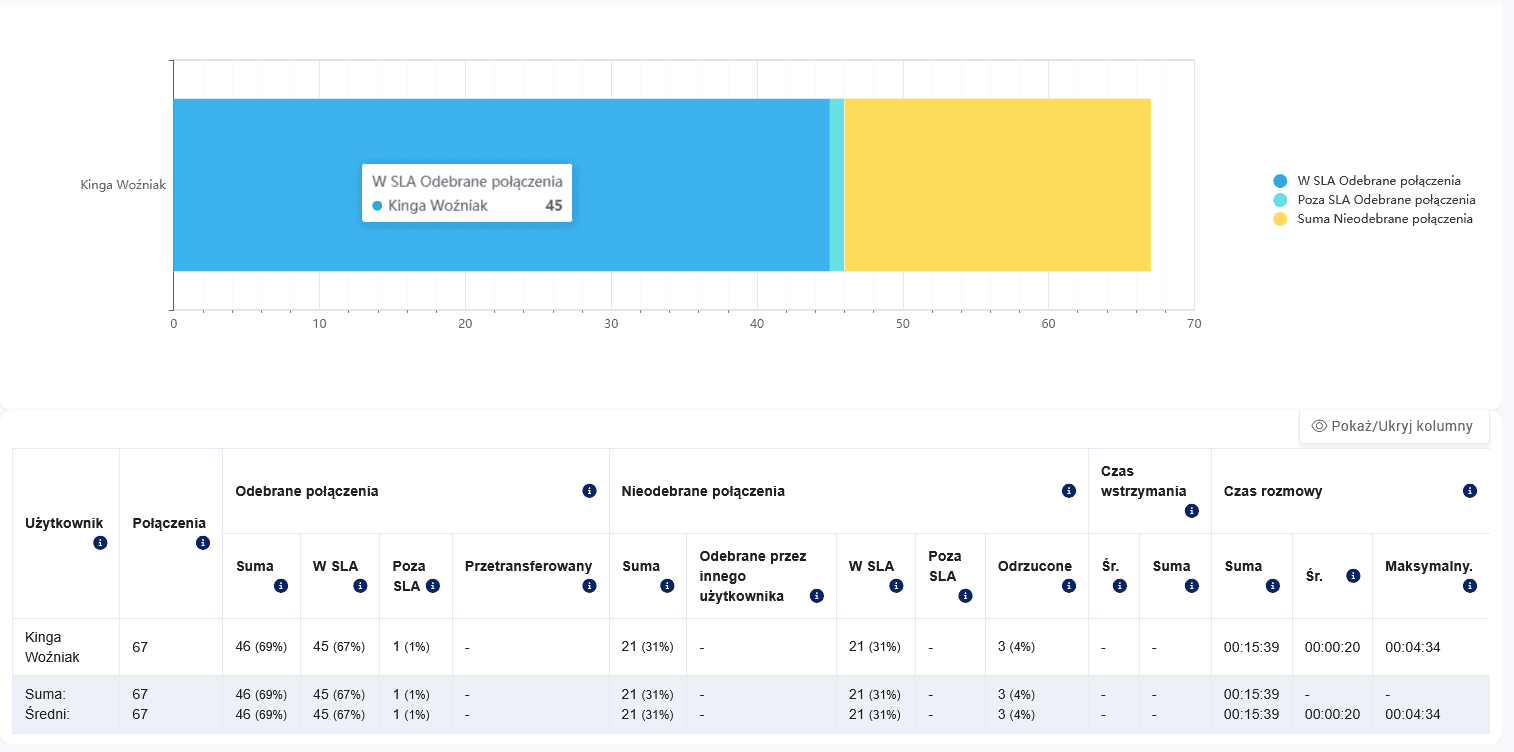This screenshot has height=752, width=1514.
Task: Click the Połączenia column header text
Action: 169,523
